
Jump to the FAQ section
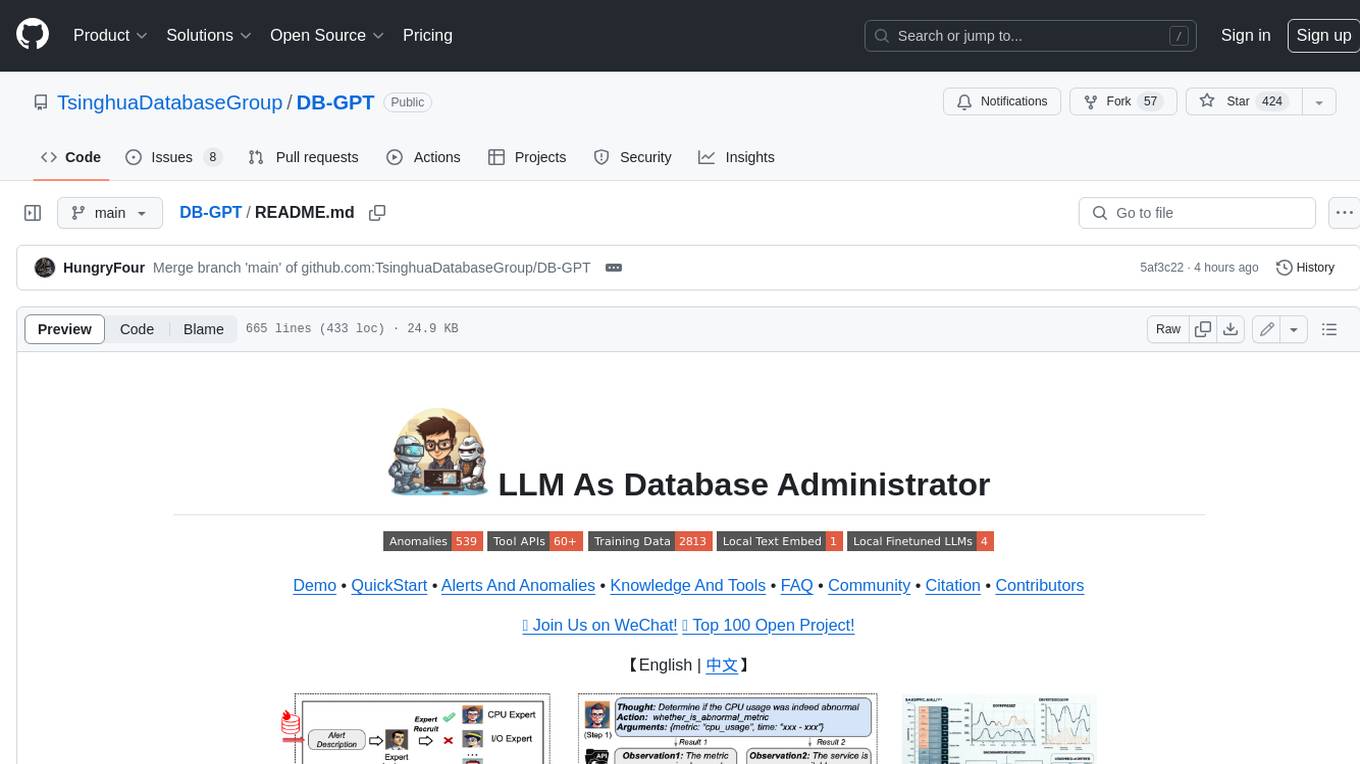coord(797,586)
